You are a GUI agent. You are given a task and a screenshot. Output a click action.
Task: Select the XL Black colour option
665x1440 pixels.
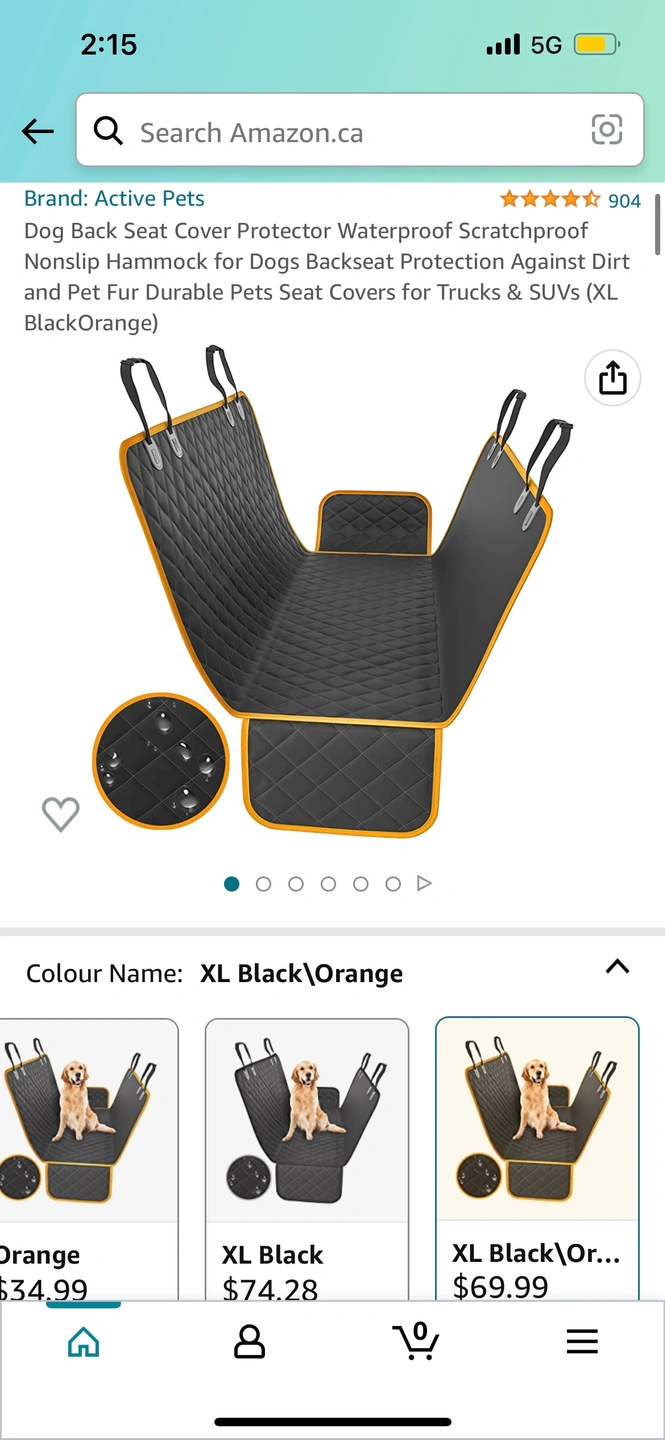(307, 1160)
